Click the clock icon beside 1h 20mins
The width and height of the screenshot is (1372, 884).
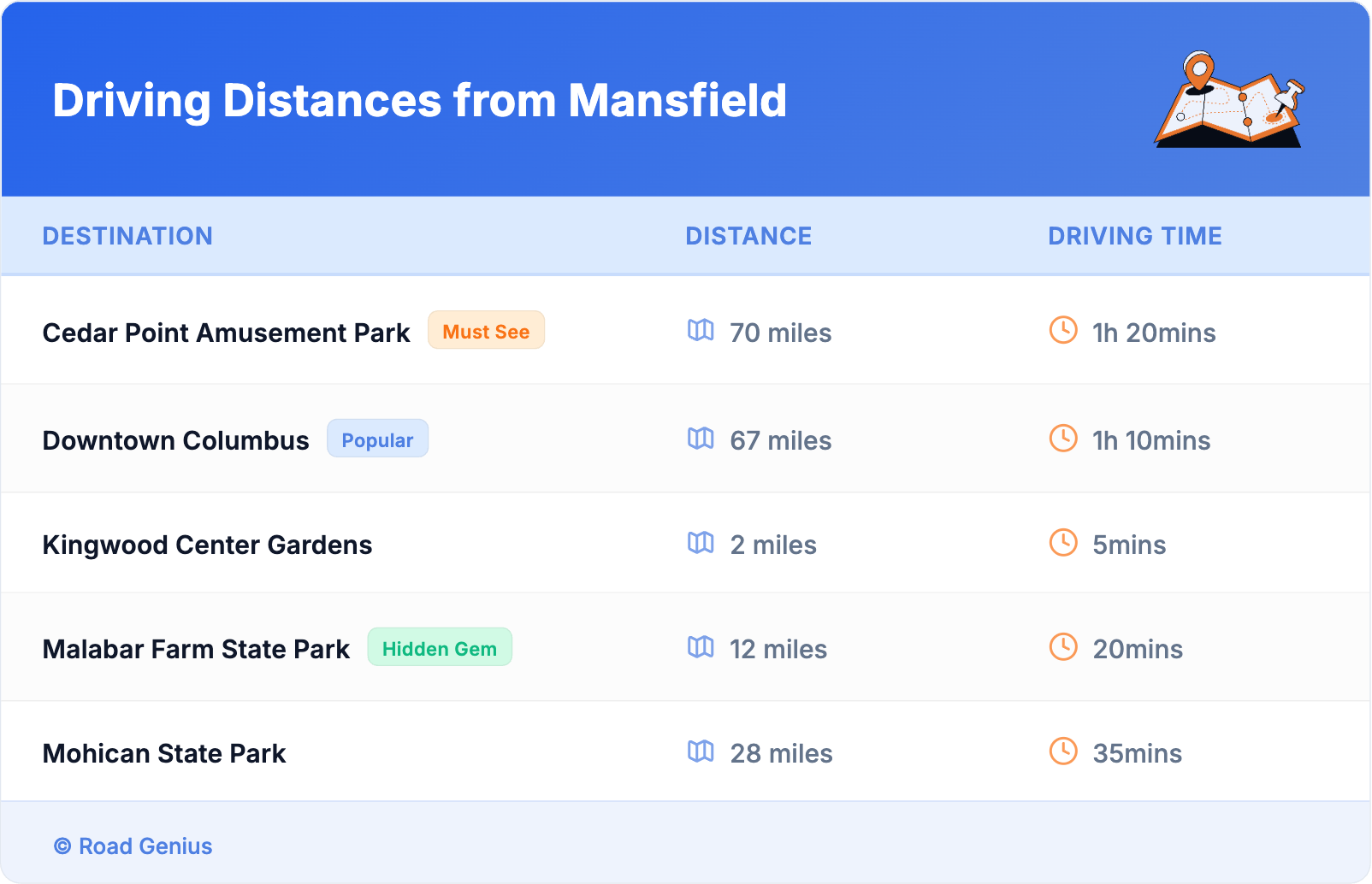[x=1063, y=330]
